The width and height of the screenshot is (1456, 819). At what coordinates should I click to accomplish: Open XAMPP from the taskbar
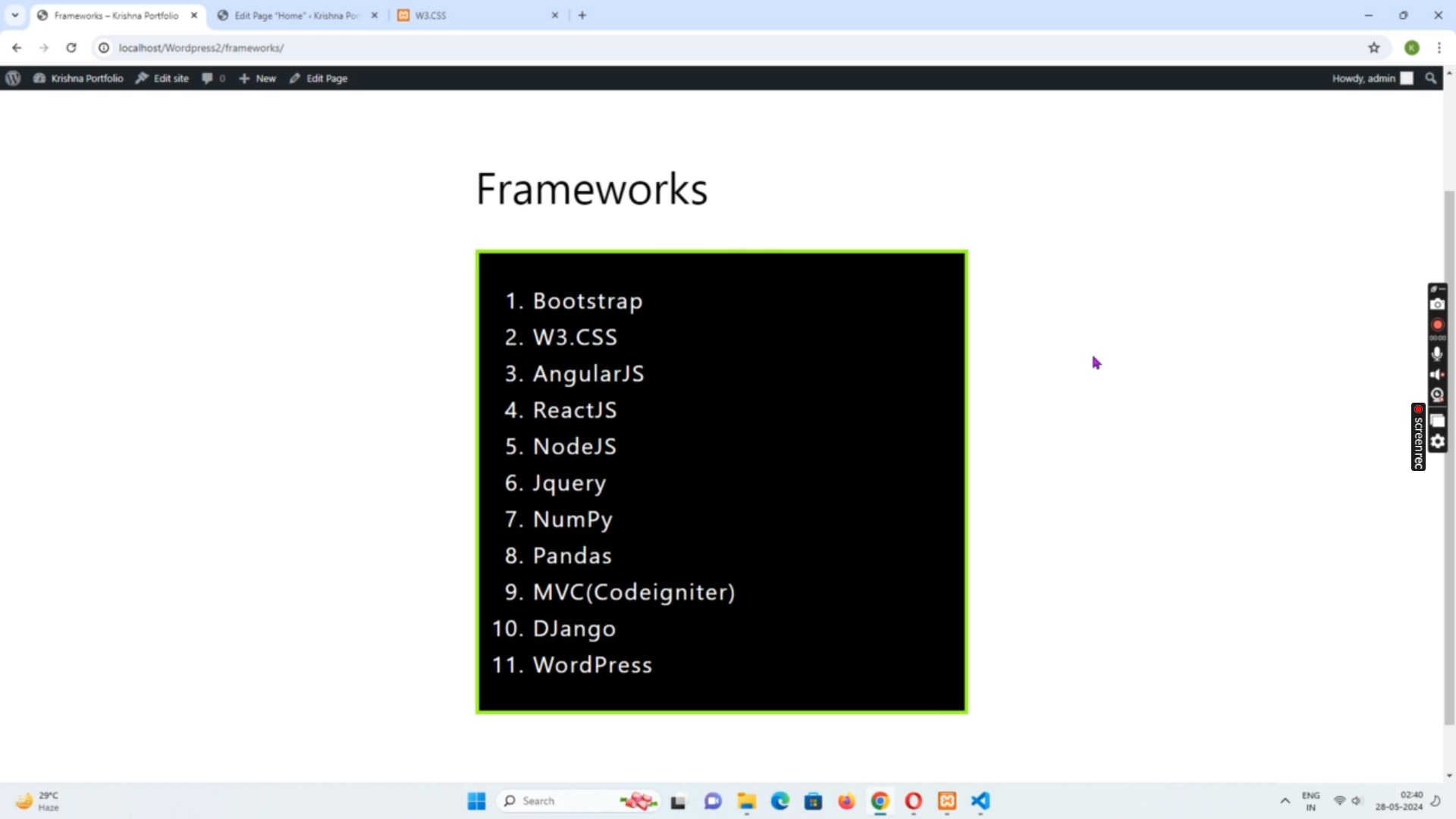947,801
